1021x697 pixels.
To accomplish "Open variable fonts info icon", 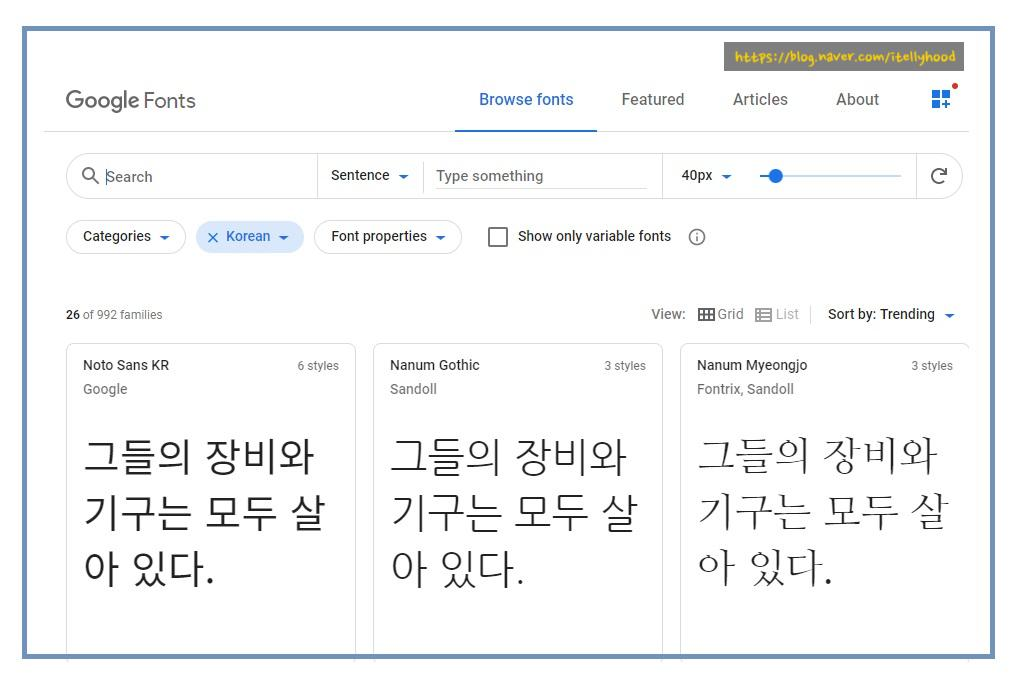I will (697, 237).
